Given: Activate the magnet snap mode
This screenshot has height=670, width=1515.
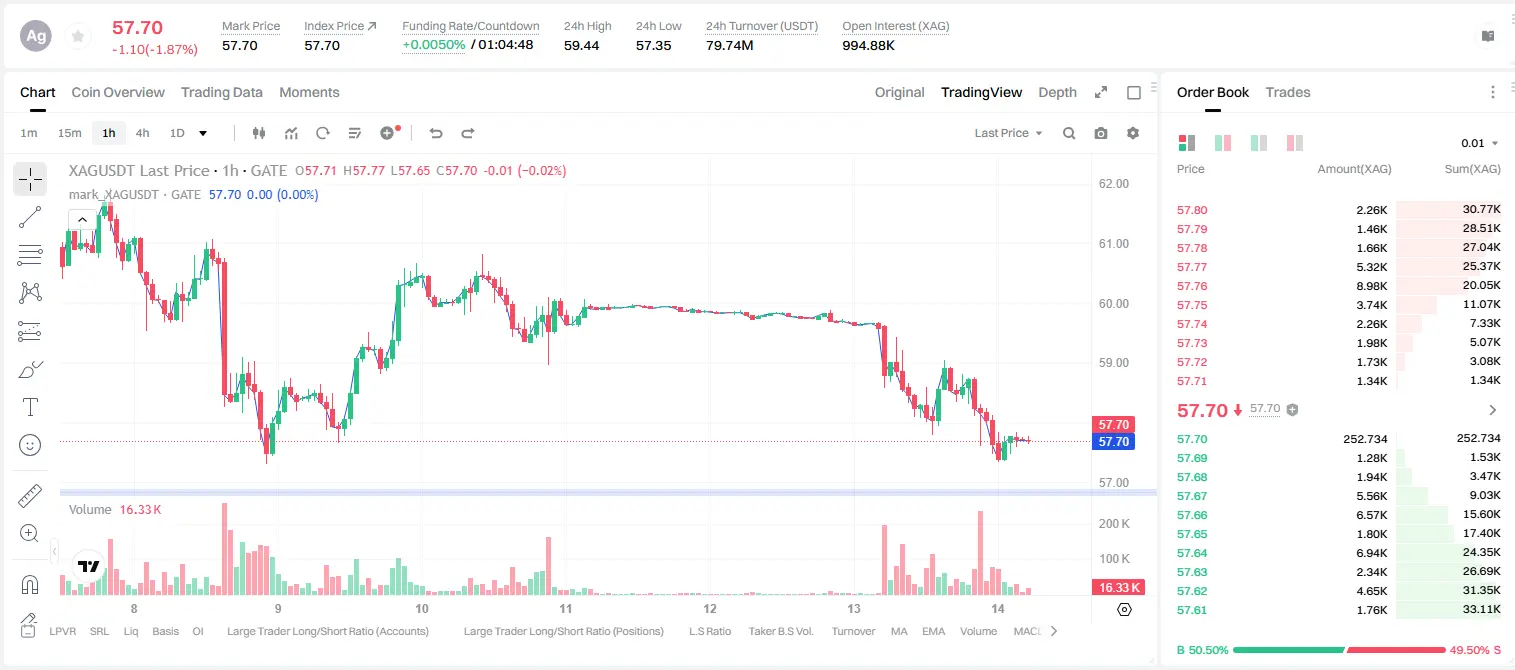Looking at the screenshot, I should pos(30,584).
